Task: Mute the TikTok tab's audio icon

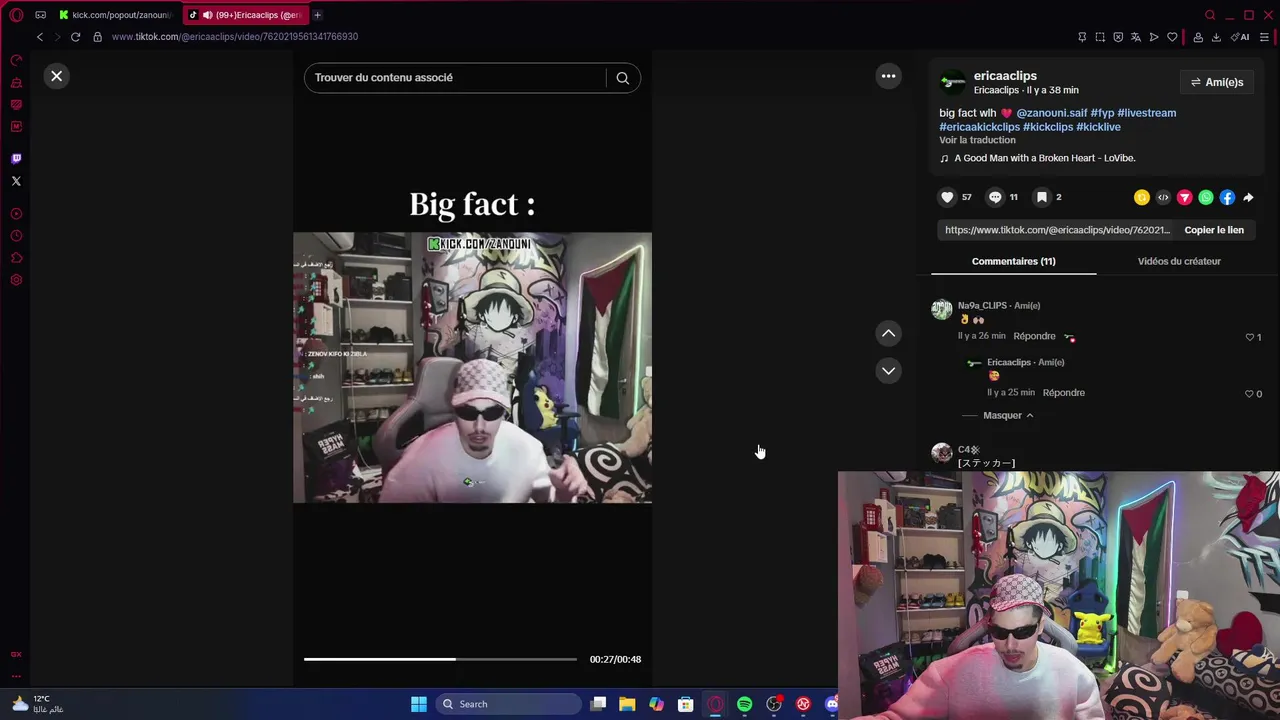Action: tap(207, 15)
